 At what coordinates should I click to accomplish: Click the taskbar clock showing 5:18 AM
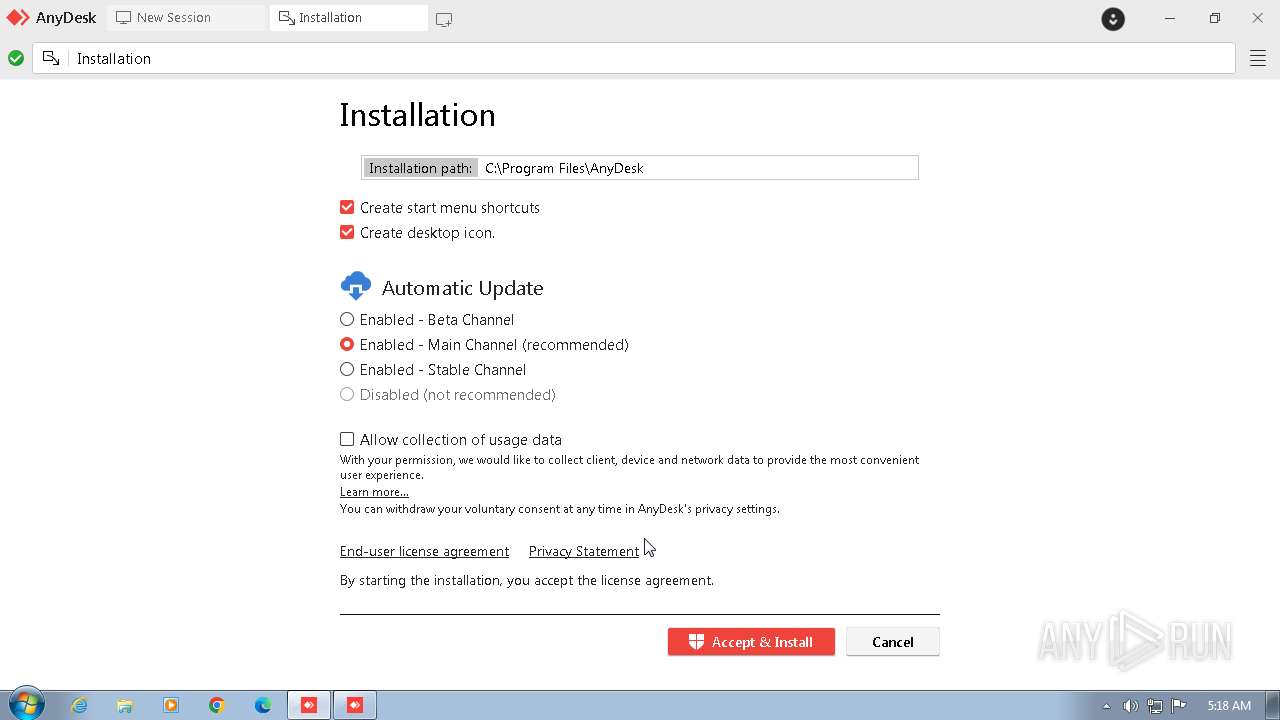[1229, 706]
